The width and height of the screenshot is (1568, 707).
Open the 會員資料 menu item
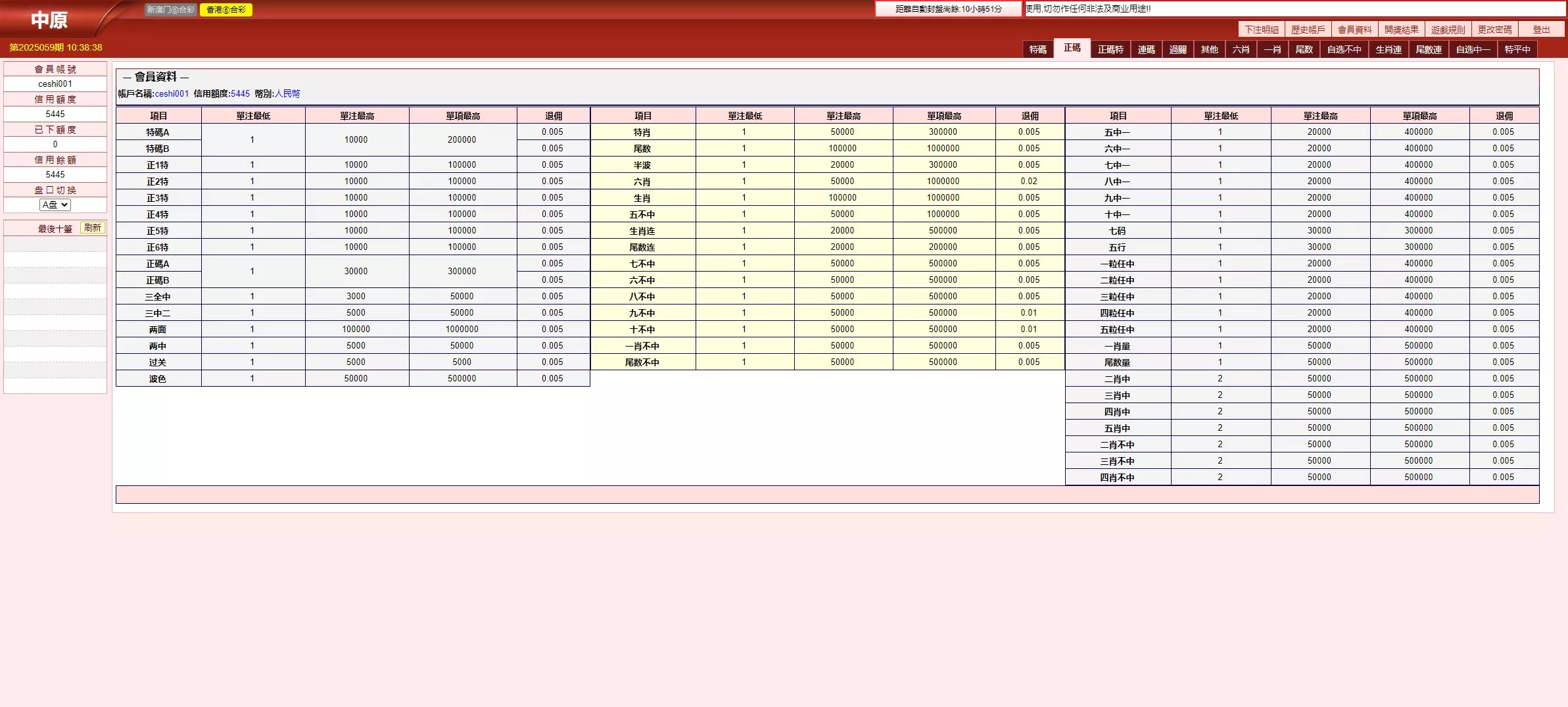click(1354, 30)
